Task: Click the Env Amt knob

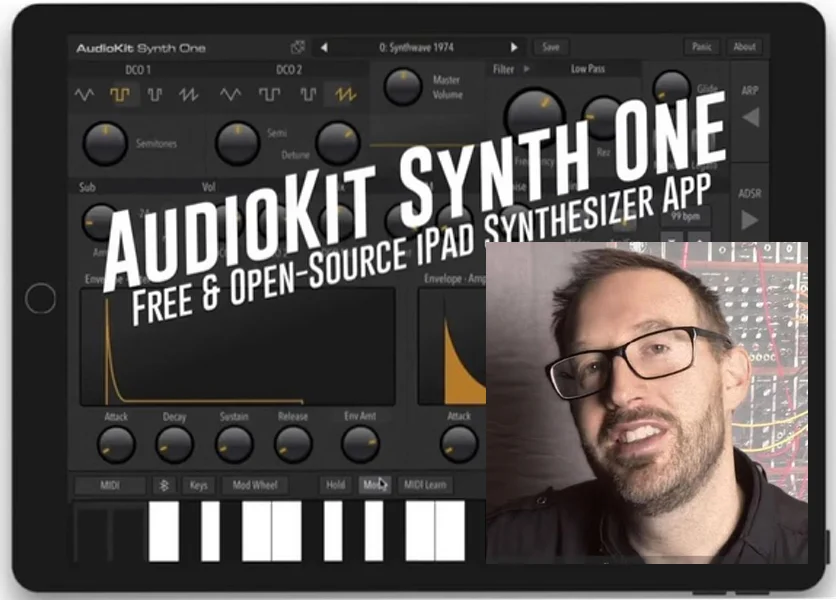Action: 360,444
